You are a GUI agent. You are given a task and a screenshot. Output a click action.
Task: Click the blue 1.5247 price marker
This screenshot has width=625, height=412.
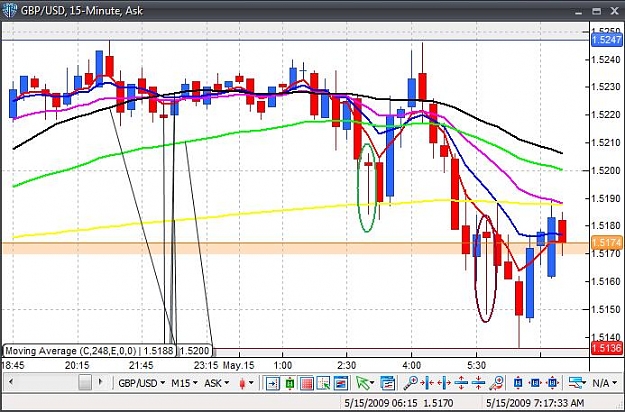607,40
